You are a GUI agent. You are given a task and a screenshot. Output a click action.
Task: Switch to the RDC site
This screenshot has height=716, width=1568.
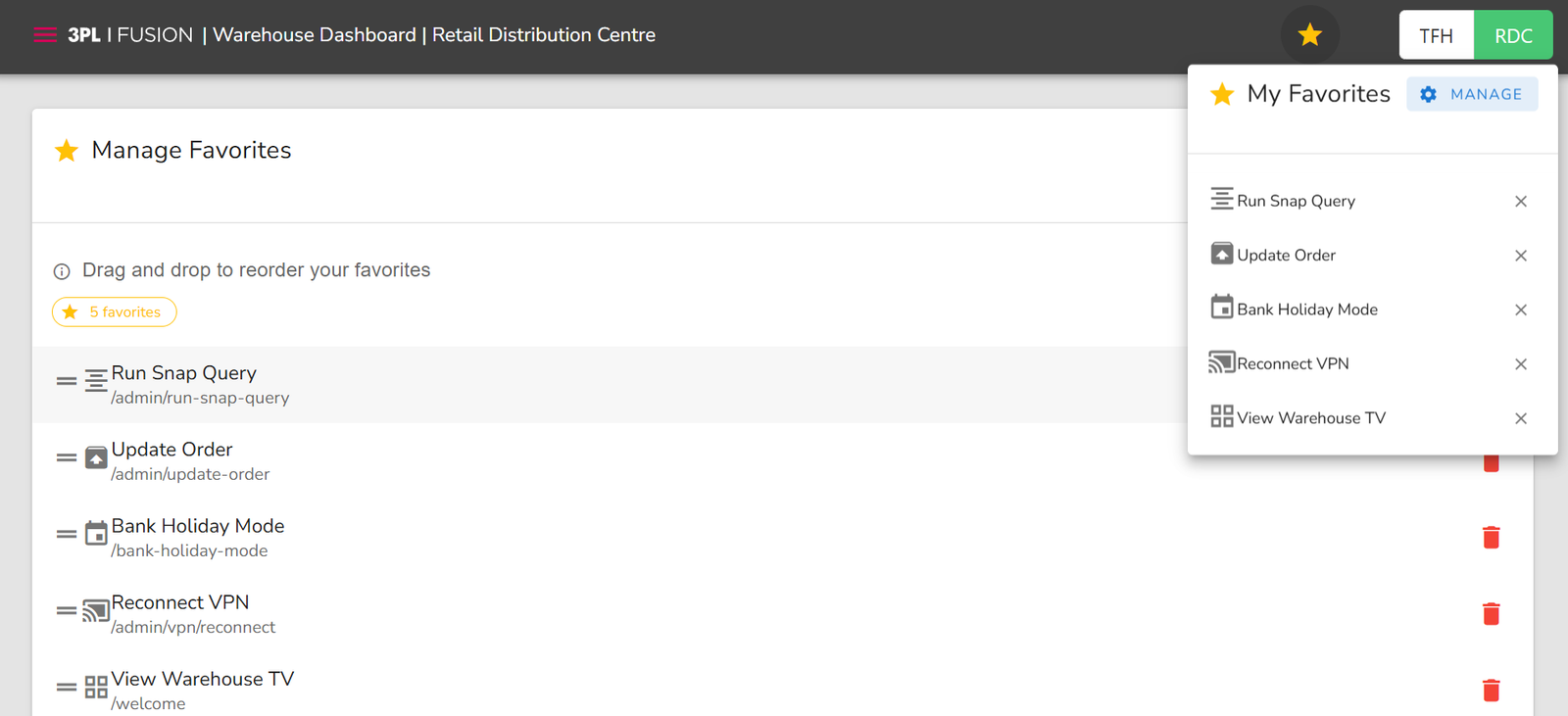1513,35
